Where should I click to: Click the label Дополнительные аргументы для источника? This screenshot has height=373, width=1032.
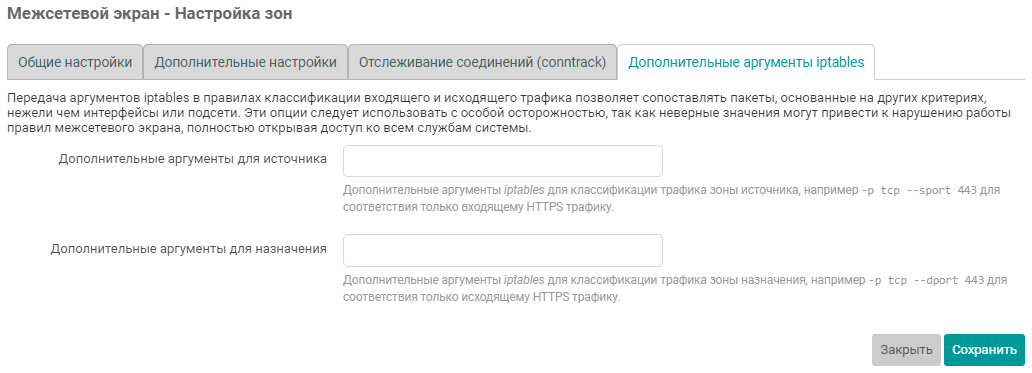[x=192, y=159]
